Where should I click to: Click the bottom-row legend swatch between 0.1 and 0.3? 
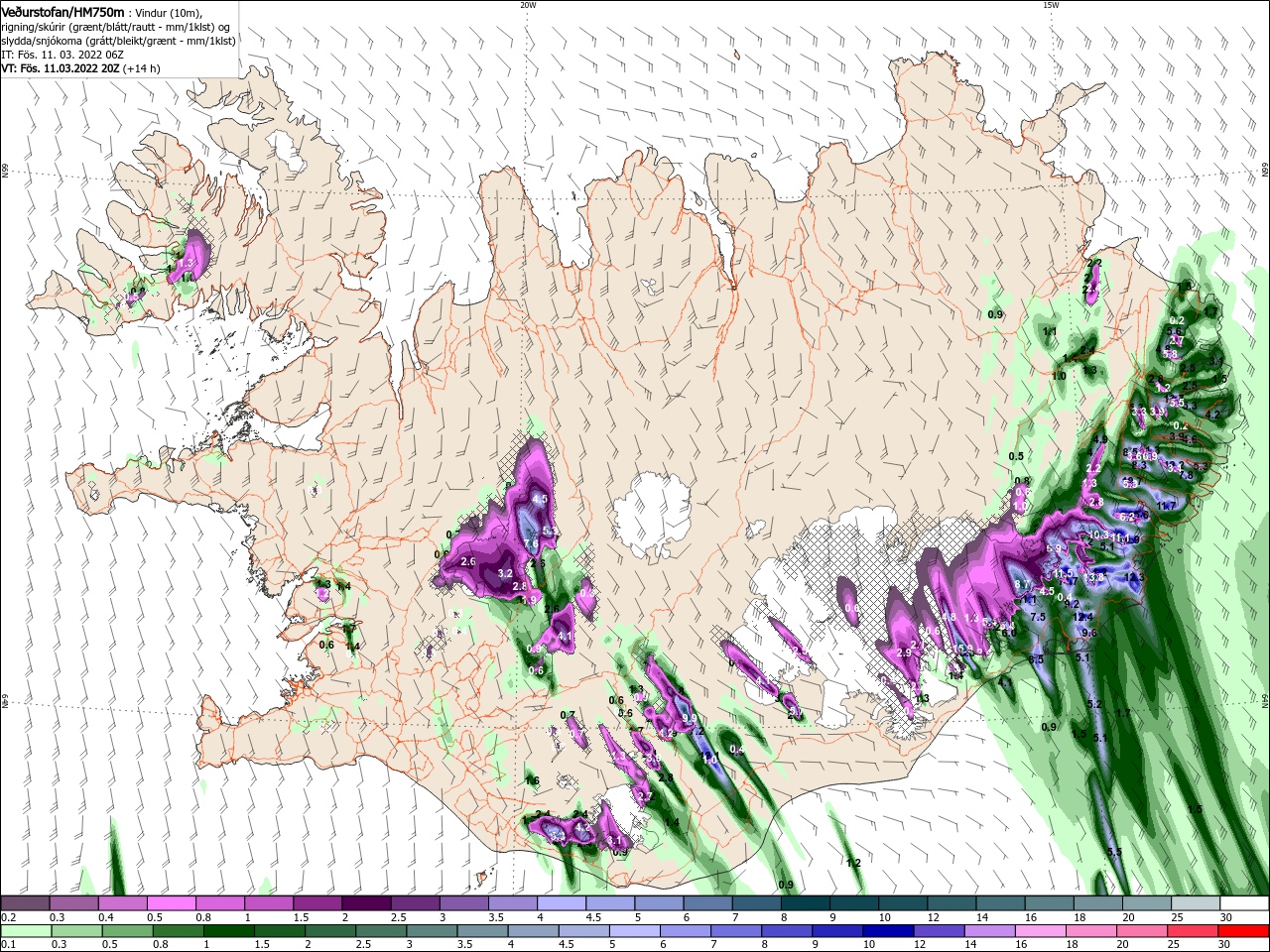coord(25,931)
